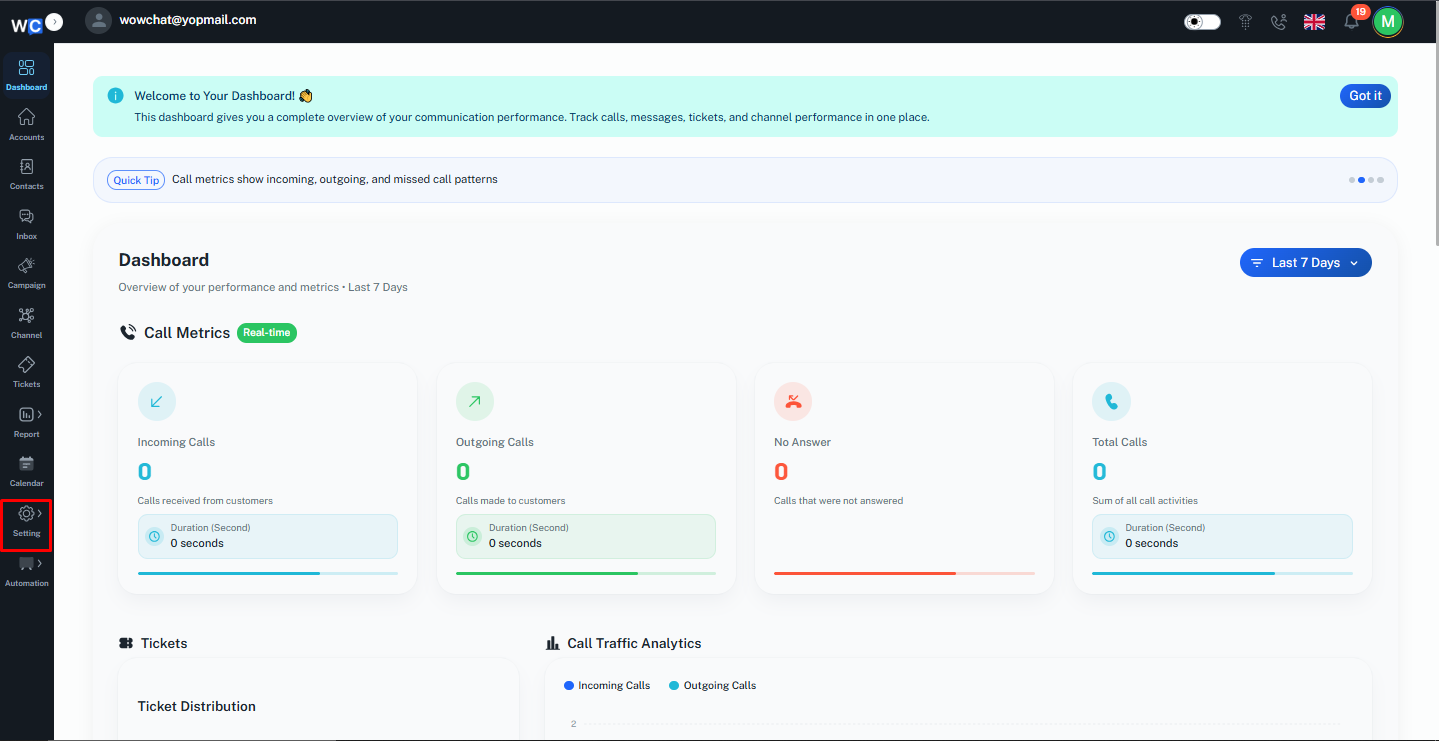
Task: Toggle the Outgoing Calls legend series
Action: tap(713, 685)
